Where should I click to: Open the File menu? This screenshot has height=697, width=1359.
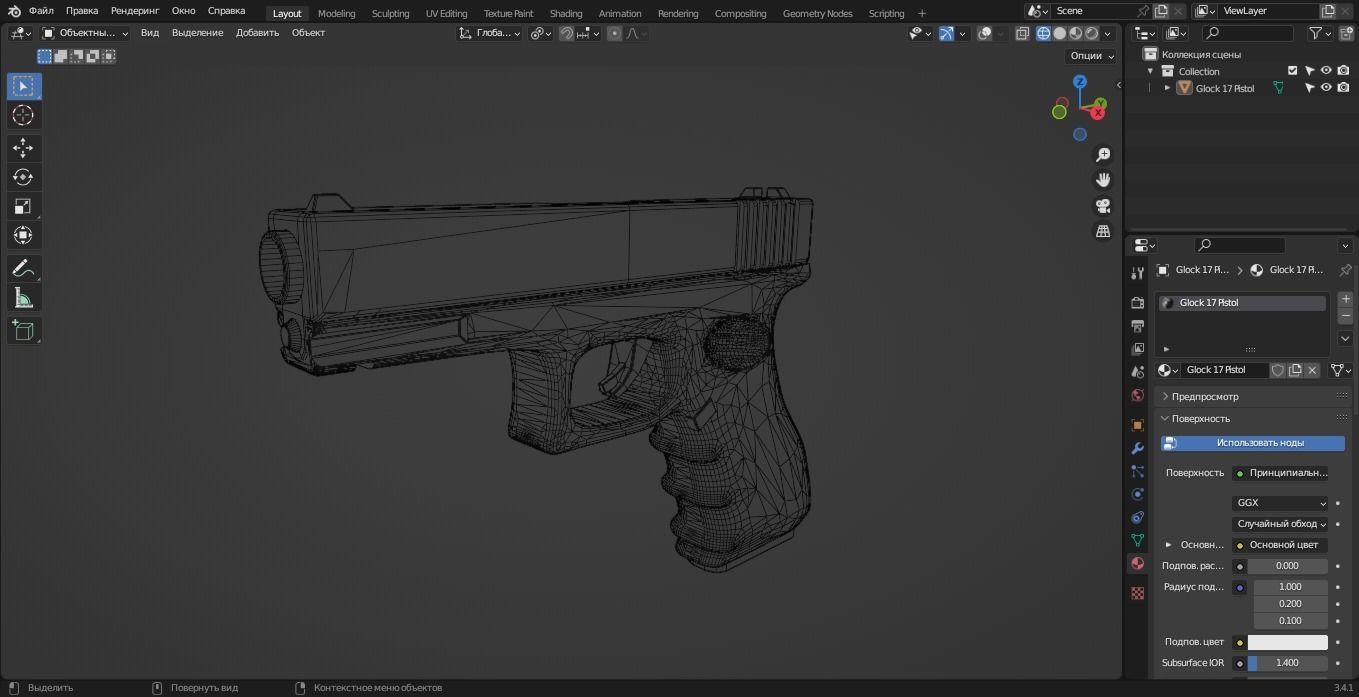point(41,11)
